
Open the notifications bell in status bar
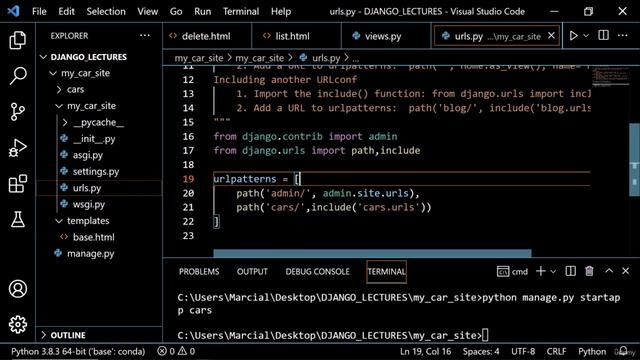(623, 351)
